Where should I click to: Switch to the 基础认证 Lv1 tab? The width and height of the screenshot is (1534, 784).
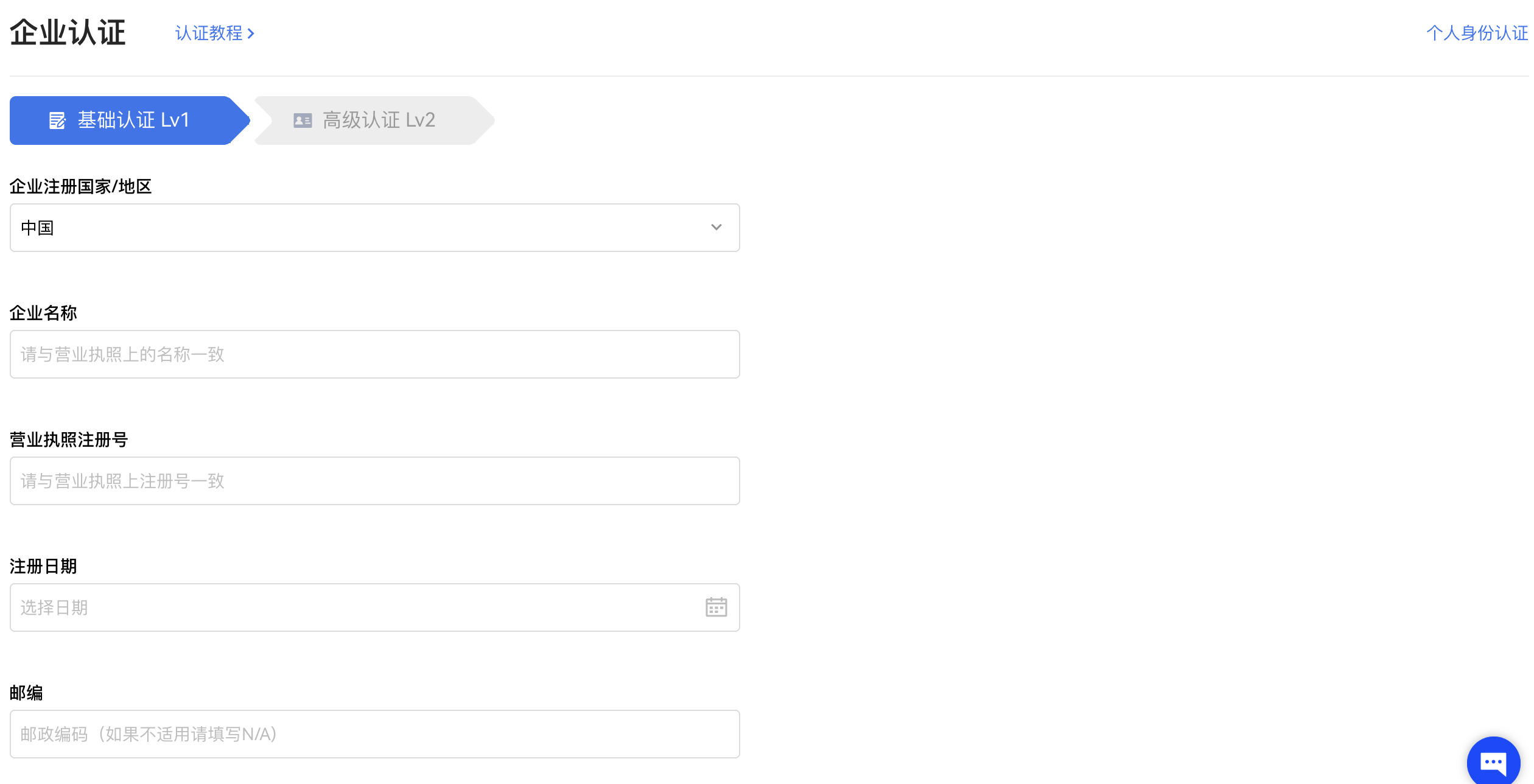(x=130, y=121)
